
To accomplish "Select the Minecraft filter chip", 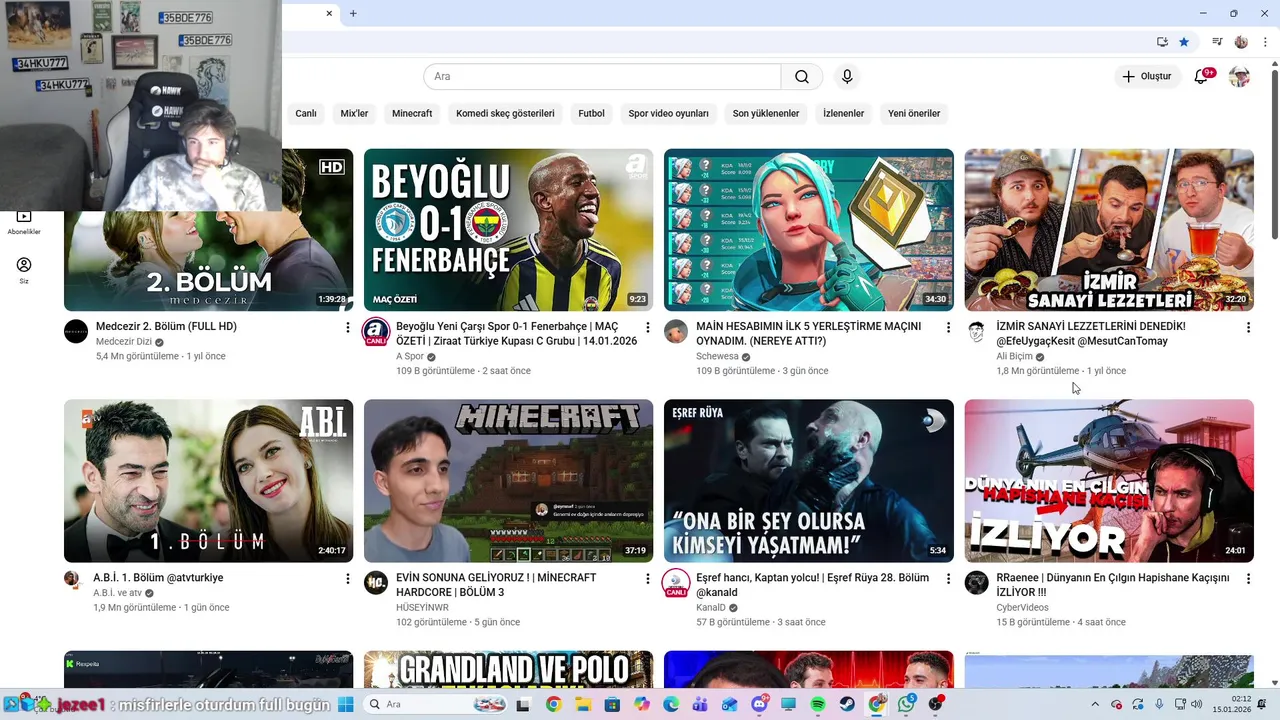I will (412, 114).
